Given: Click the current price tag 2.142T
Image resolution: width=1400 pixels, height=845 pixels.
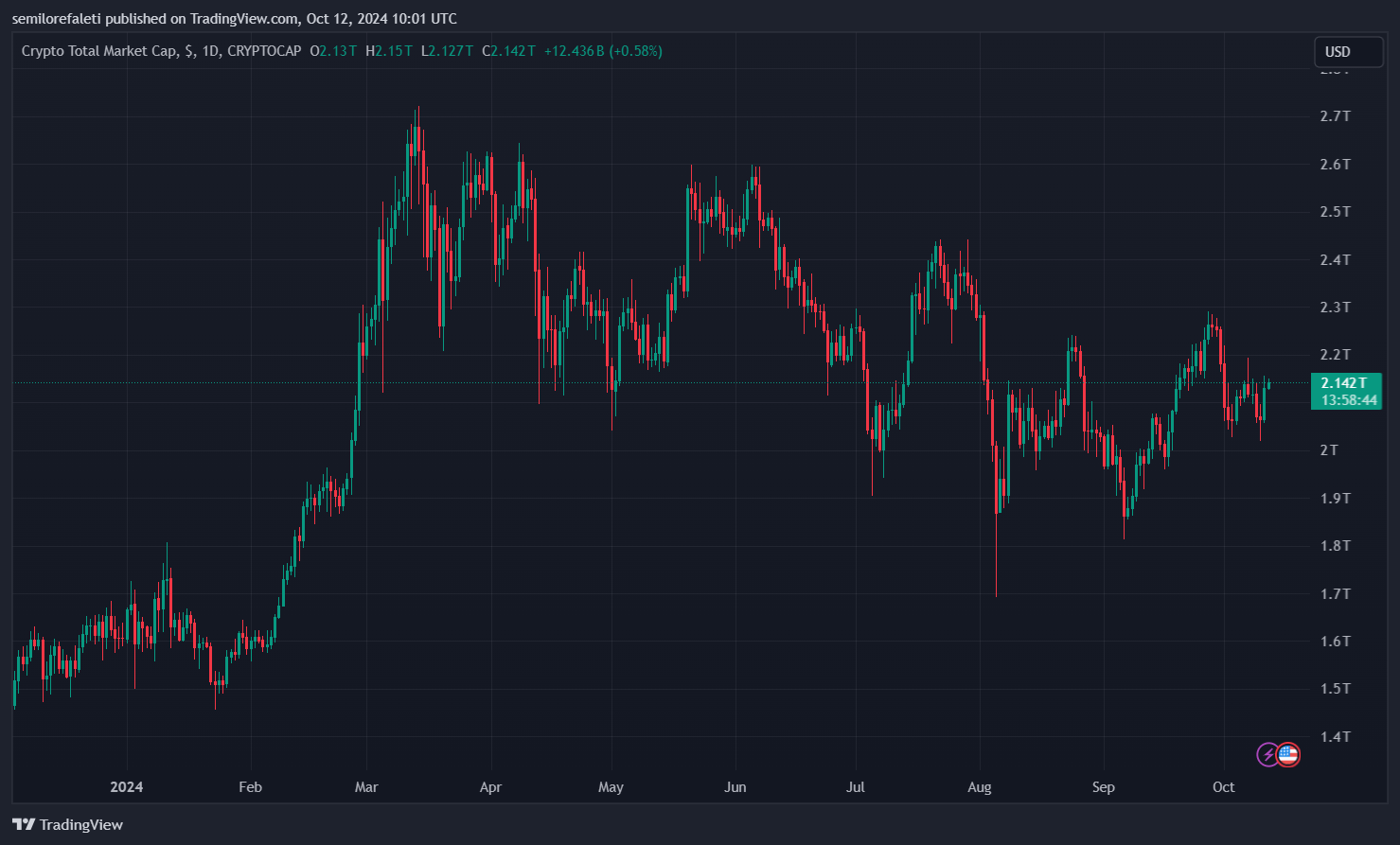Looking at the screenshot, I should tap(1344, 383).
